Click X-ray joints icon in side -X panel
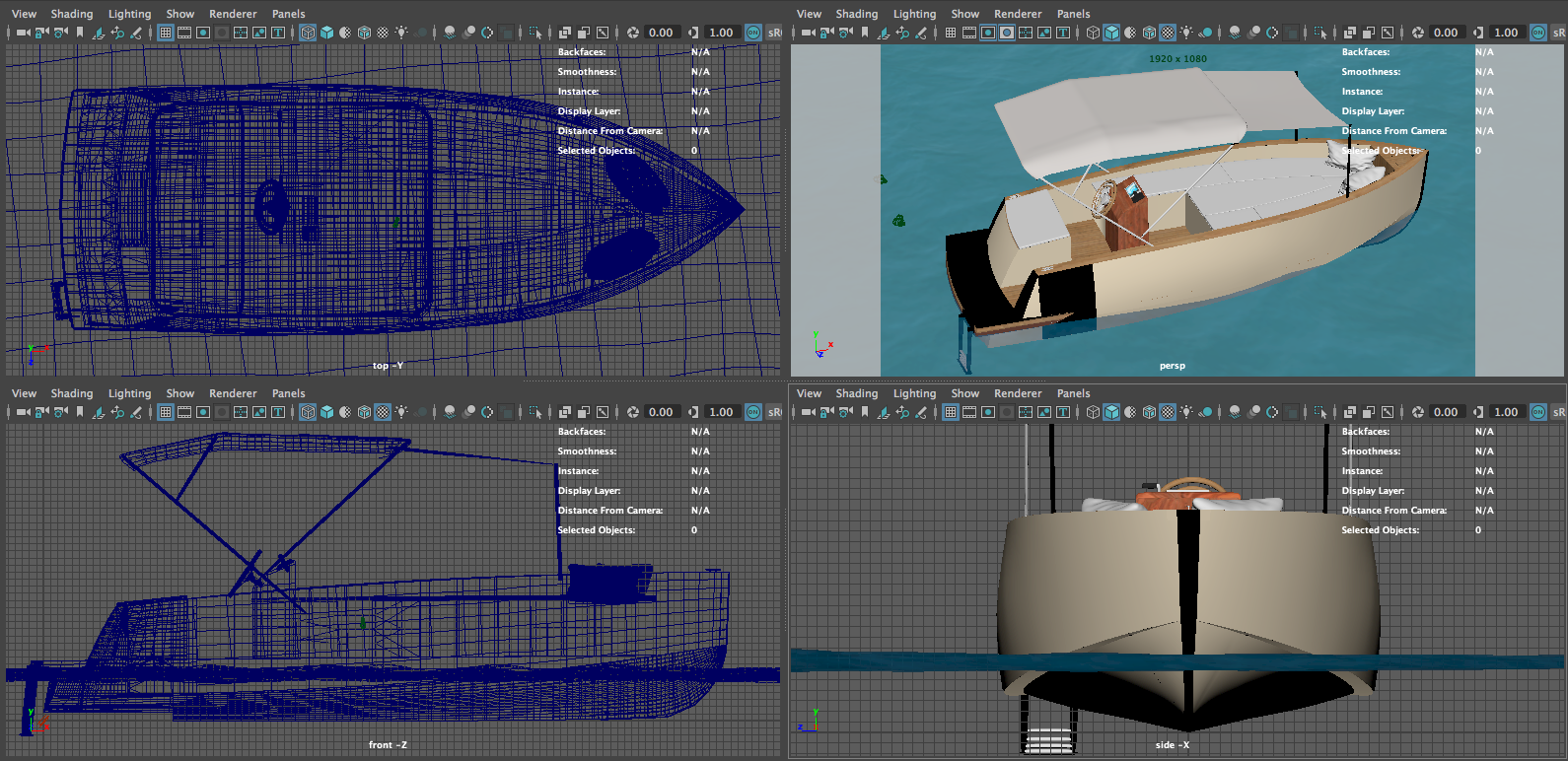 tap(1388, 412)
